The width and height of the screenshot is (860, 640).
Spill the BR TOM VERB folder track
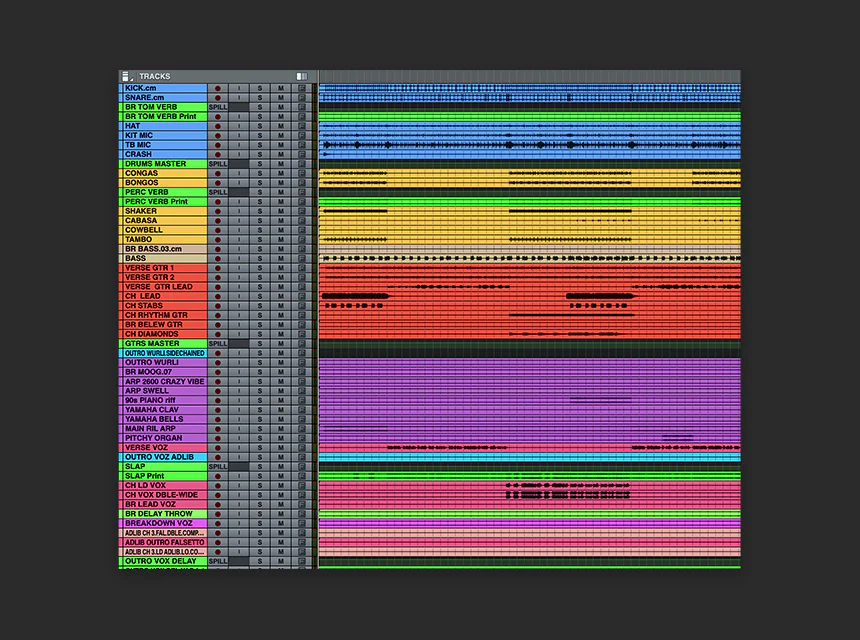[x=218, y=107]
